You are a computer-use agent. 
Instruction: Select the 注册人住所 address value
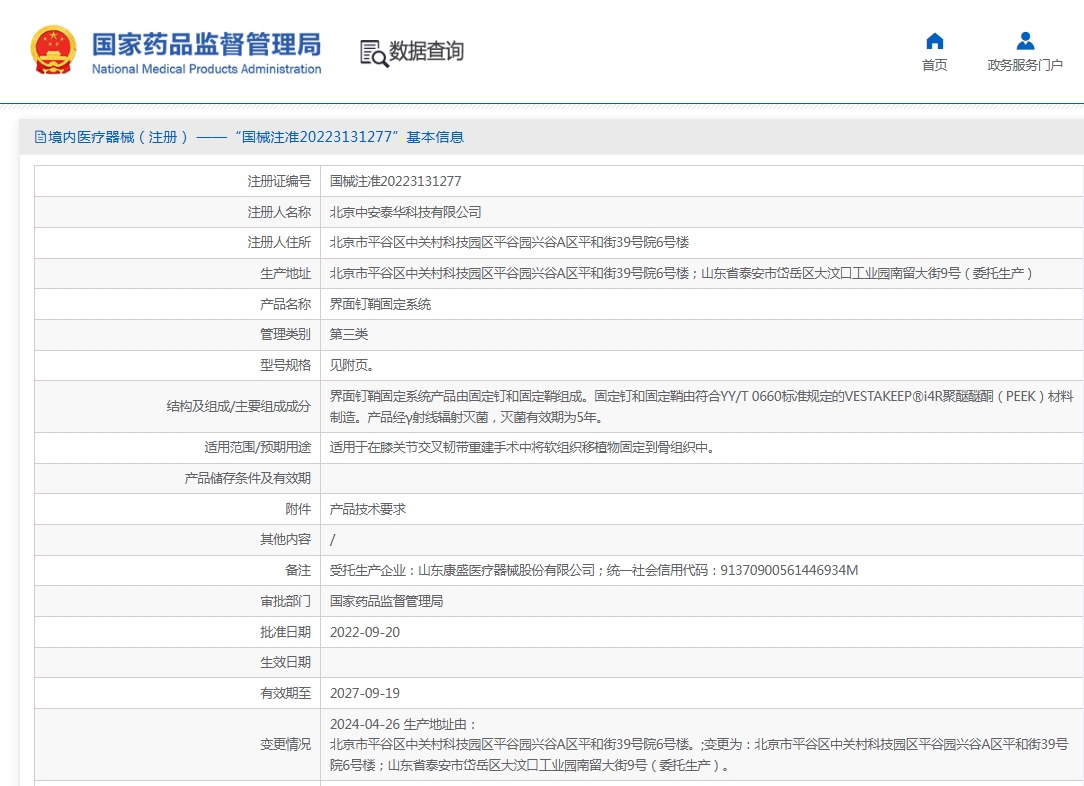(510, 243)
